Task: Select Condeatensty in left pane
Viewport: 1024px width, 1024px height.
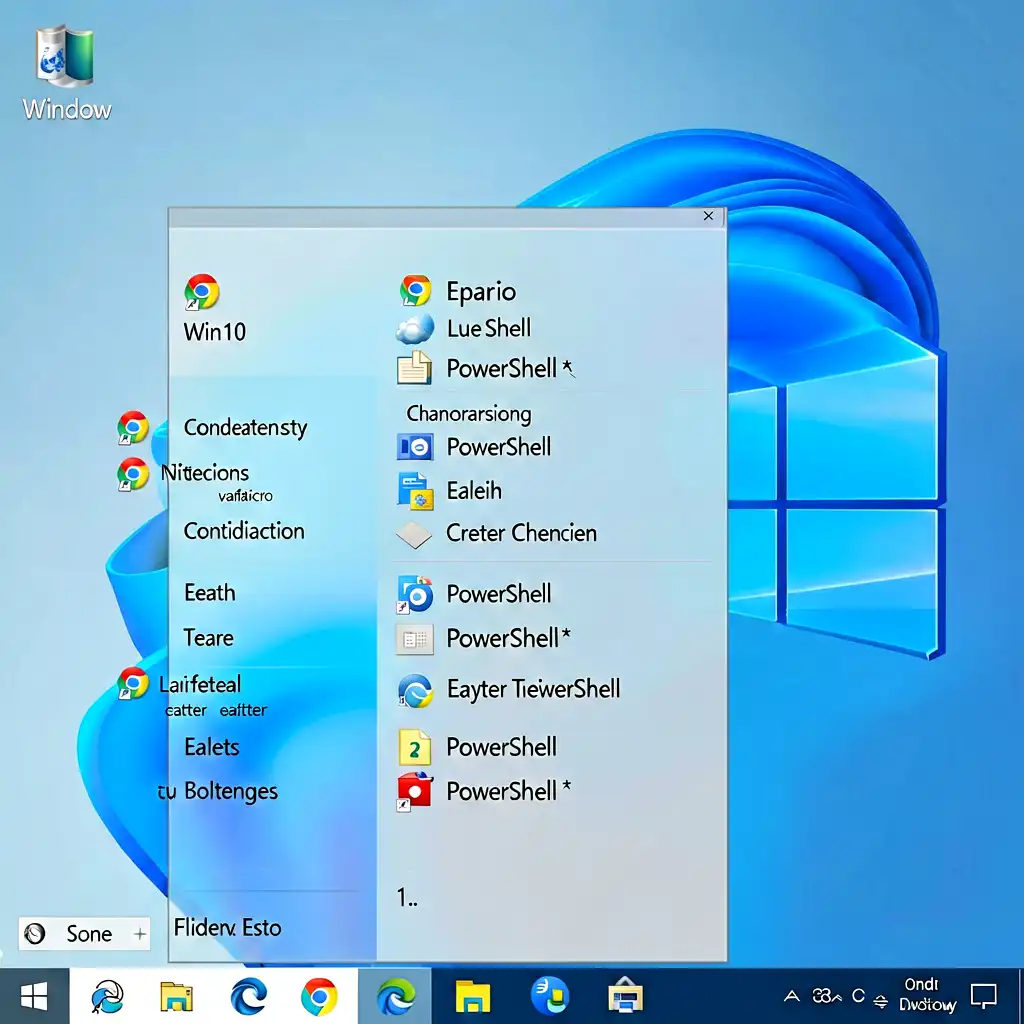Action: coord(245,428)
